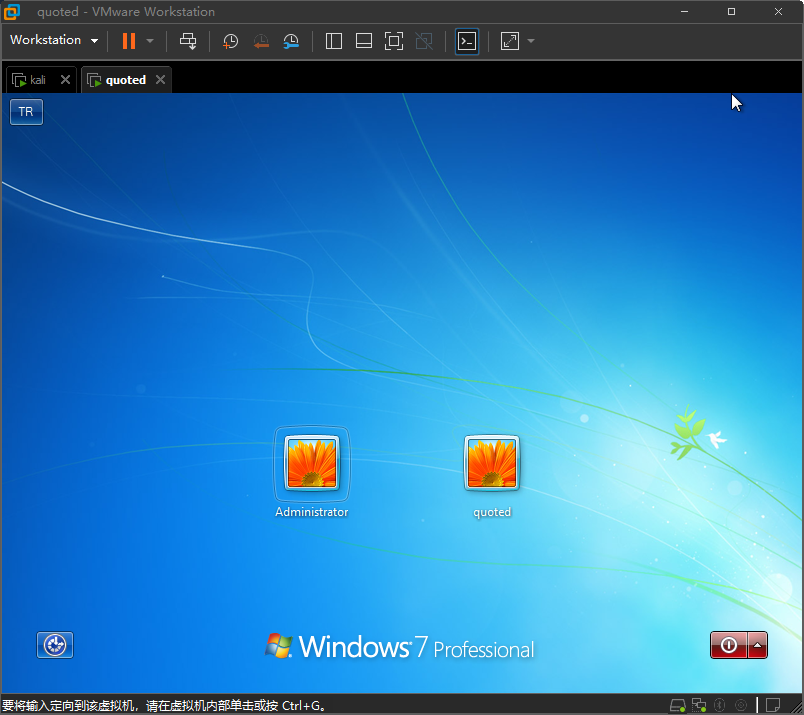Toggle the thumbnail bar view
Screen dimensions: 804x715
pyautogui.click(x=364, y=41)
